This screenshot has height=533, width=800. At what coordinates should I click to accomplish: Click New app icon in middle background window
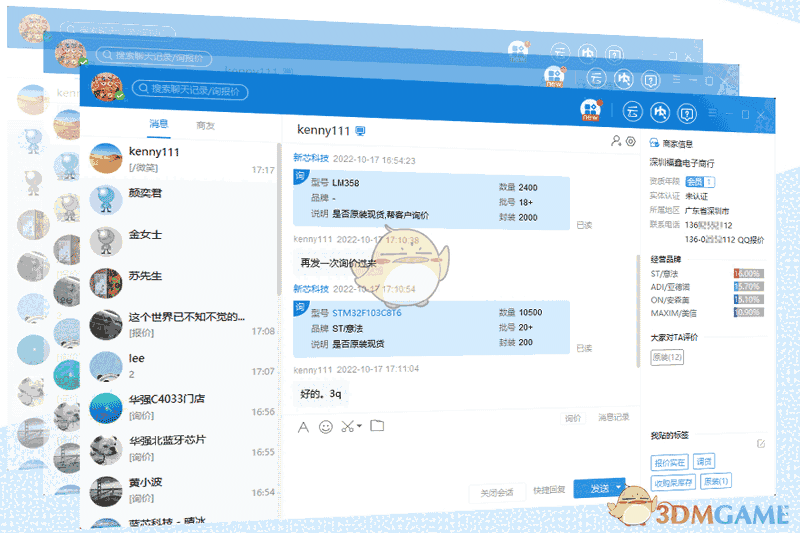(x=555, y=77)
